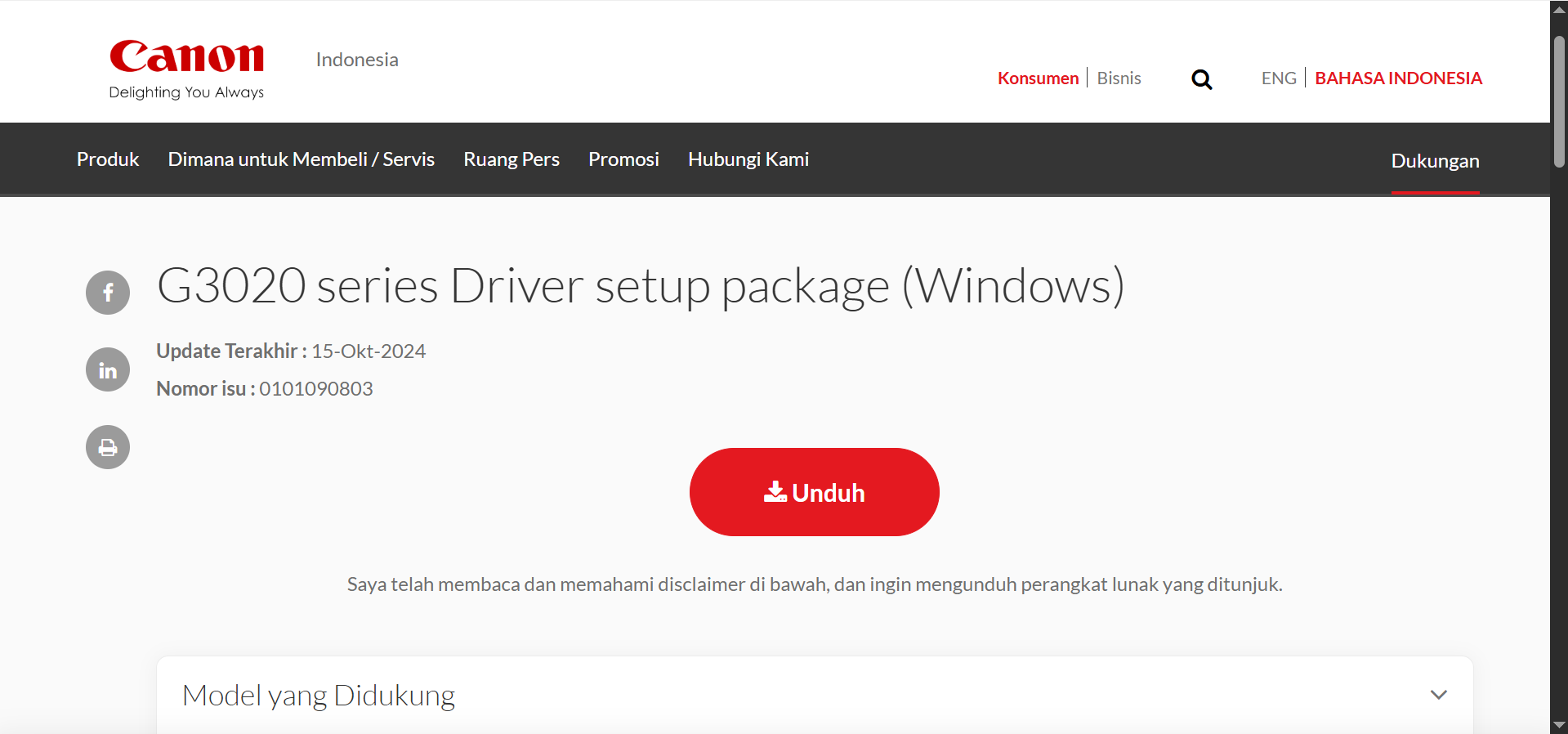Viewport: 1568px width, 734px height.
Task: Go to Ruang Pers
Action: coord(511,159)
